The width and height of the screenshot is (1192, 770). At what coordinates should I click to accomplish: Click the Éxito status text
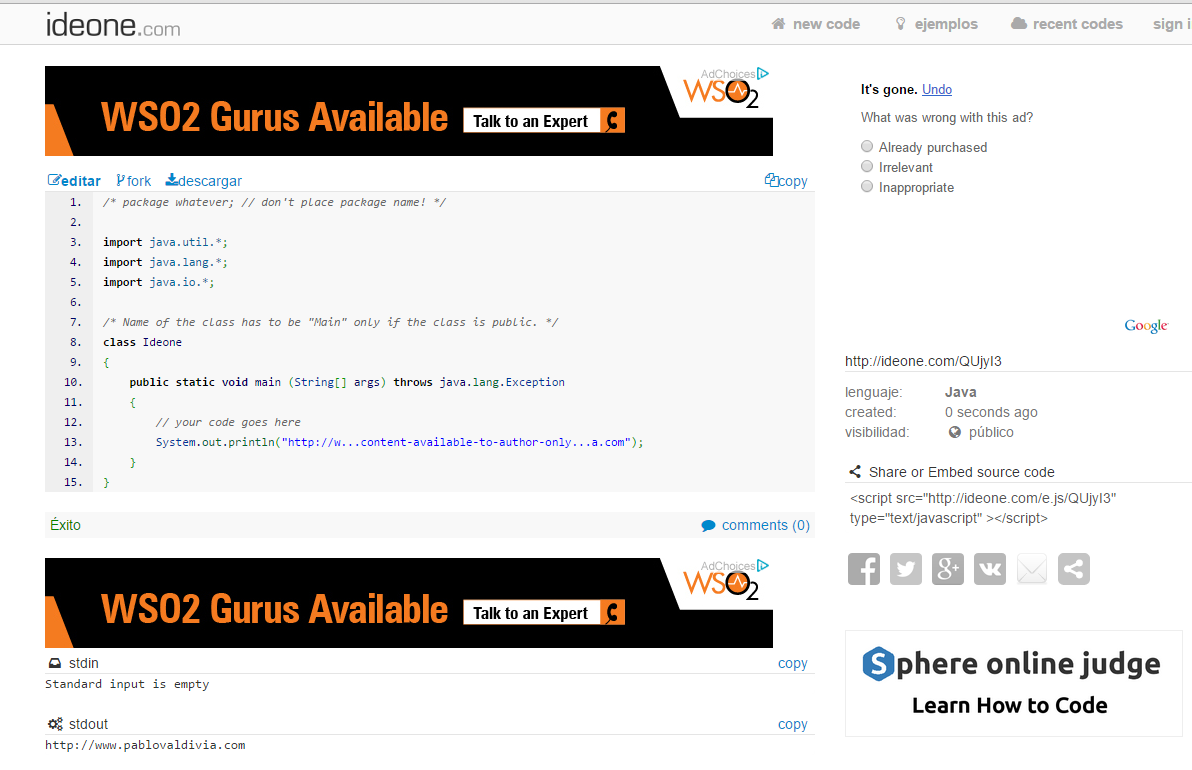pyautogui.click(x=65, y=525)
